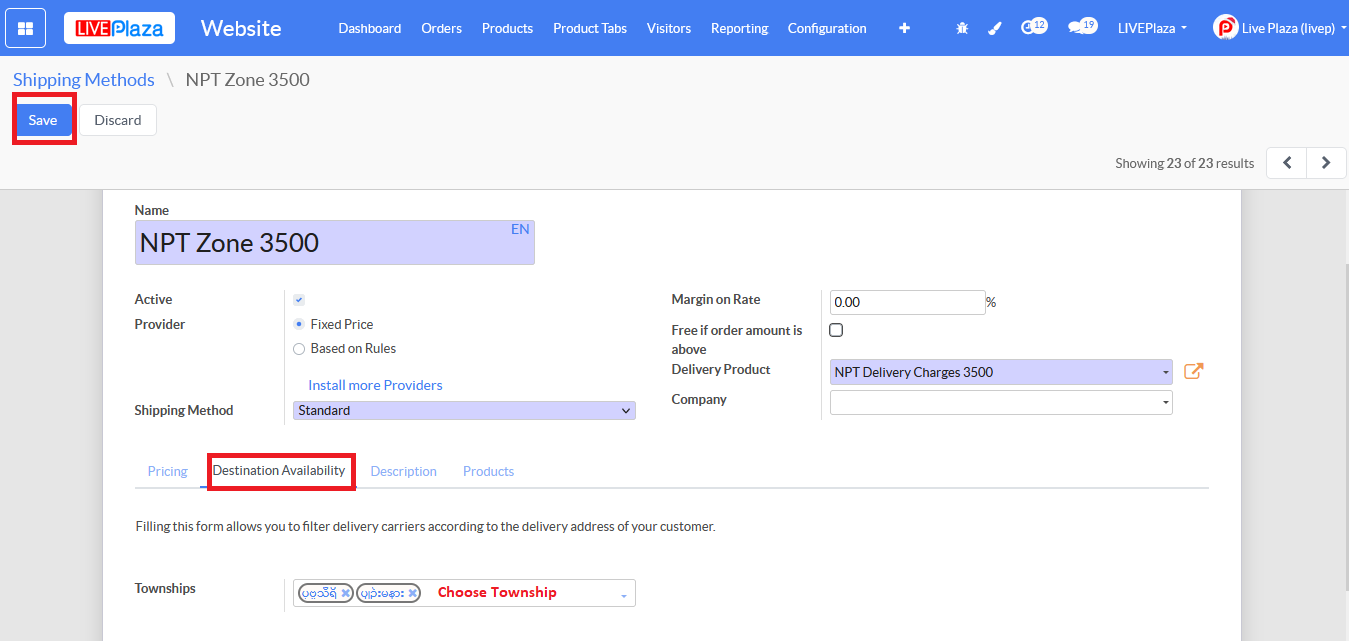Go back to Shipping Methods breadcrumb

point(84,80)
